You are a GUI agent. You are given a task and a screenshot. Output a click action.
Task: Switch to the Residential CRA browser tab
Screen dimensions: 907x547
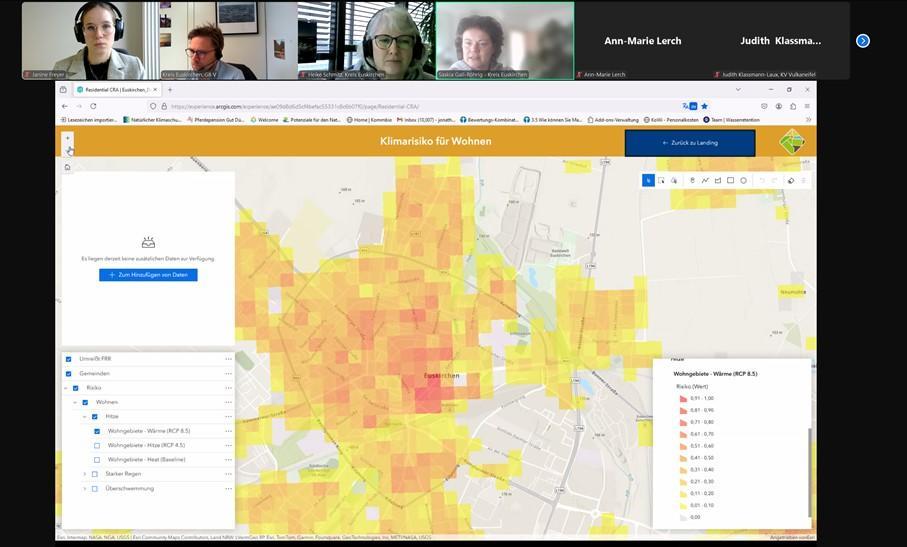[112, 90]
